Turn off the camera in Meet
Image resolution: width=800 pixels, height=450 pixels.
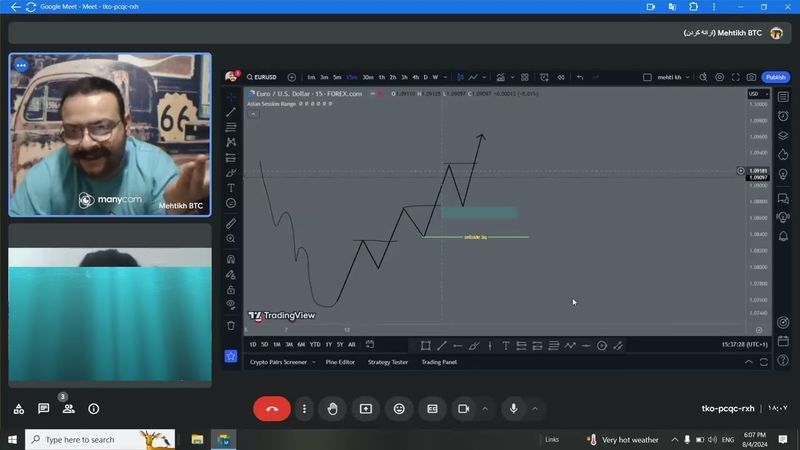click(x=464, y=409)
